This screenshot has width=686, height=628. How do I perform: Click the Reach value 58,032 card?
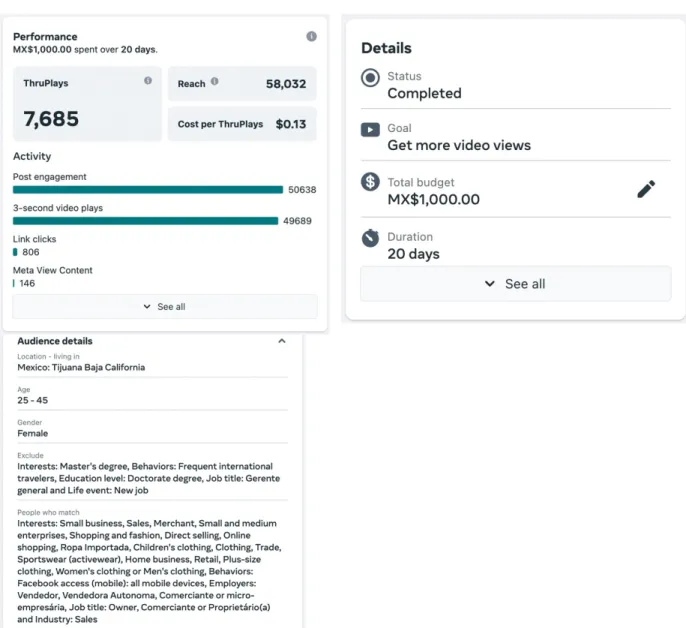tap(242, 84)
